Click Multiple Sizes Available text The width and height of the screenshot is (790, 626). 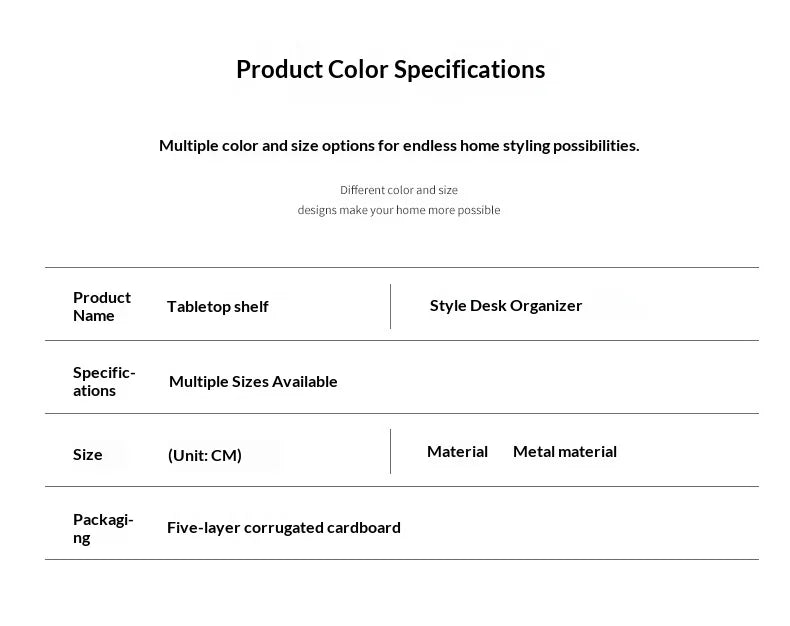[253, 382]
